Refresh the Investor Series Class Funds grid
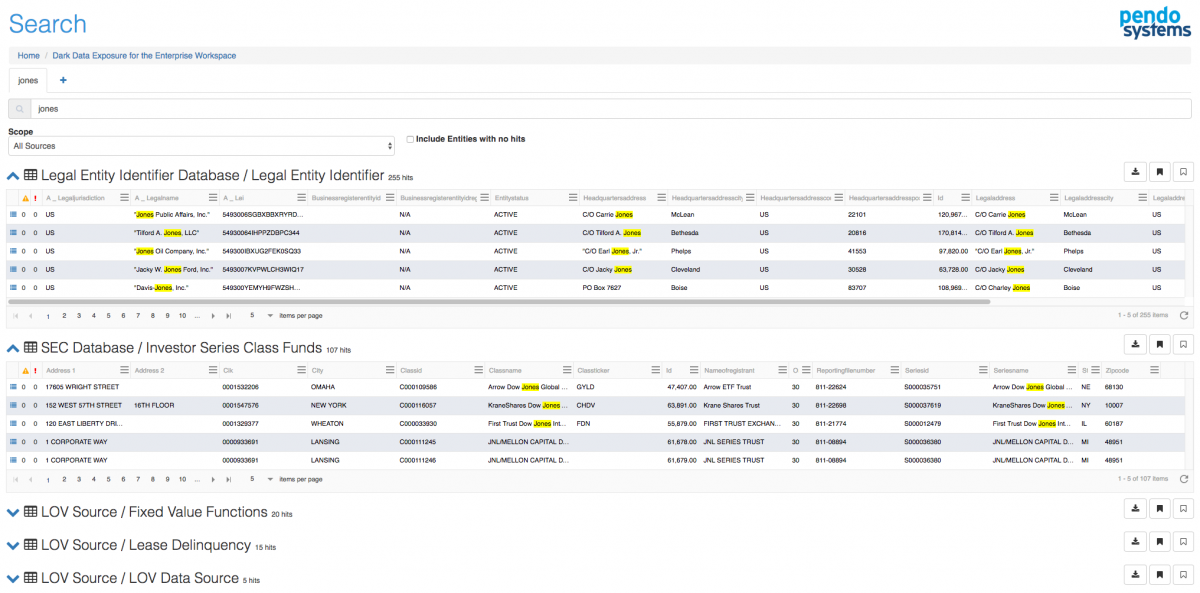 (x=1184, y=479)
